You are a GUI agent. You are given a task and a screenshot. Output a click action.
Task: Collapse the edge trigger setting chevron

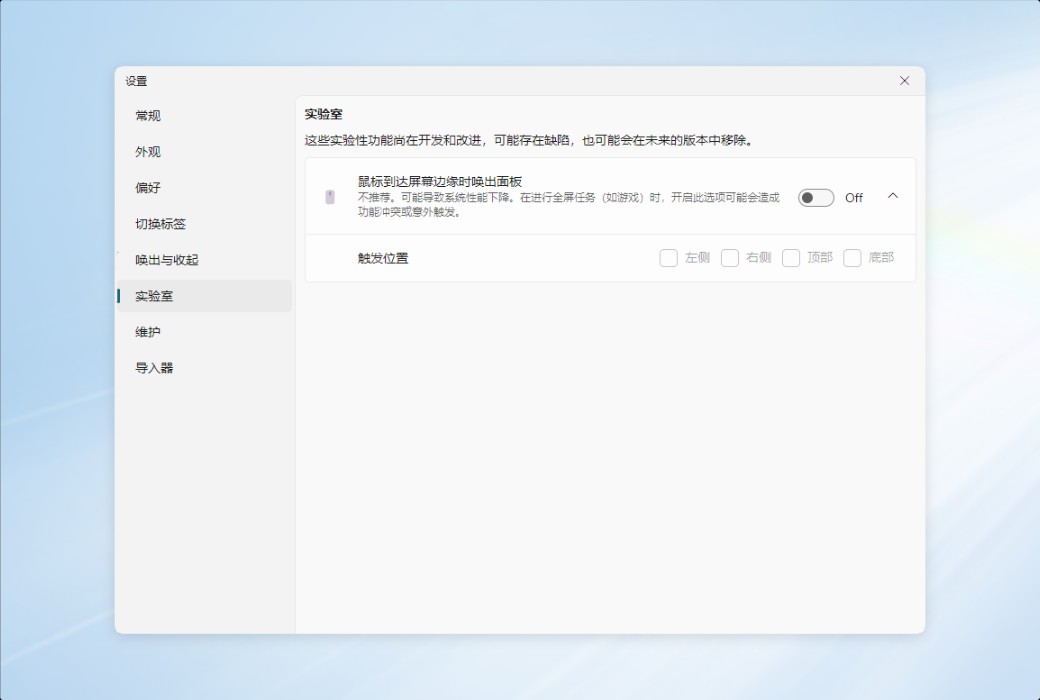point(893,196)
